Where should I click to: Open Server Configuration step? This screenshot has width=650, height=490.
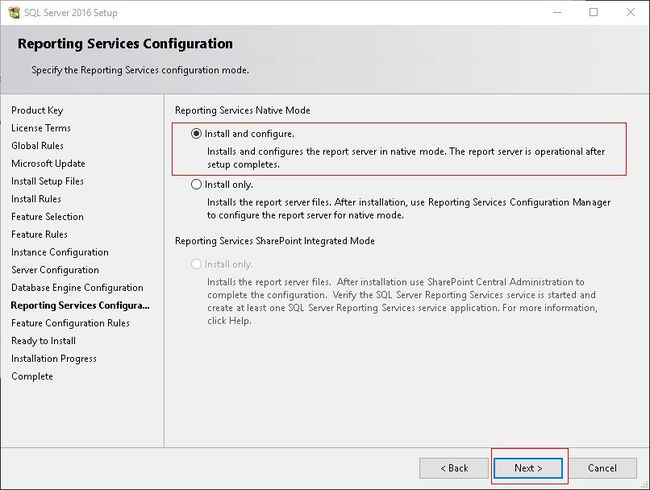55,270
